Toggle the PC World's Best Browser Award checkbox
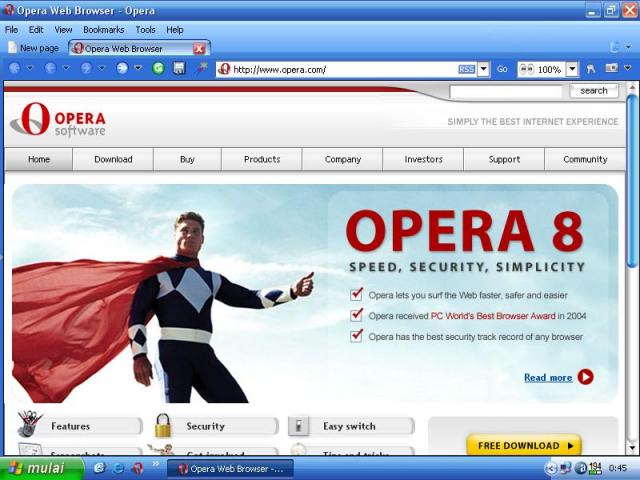 coord(356,315)
